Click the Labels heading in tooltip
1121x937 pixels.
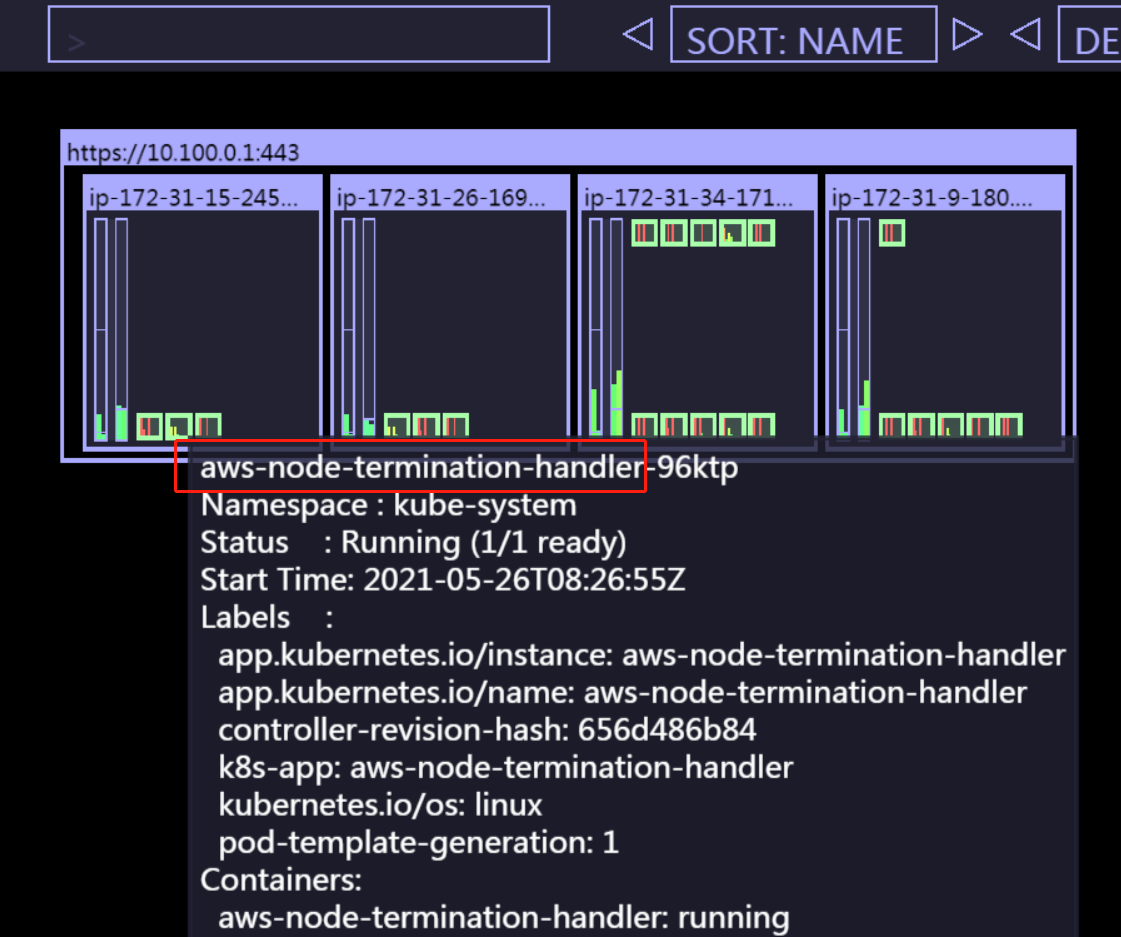[x=266, y=618]
